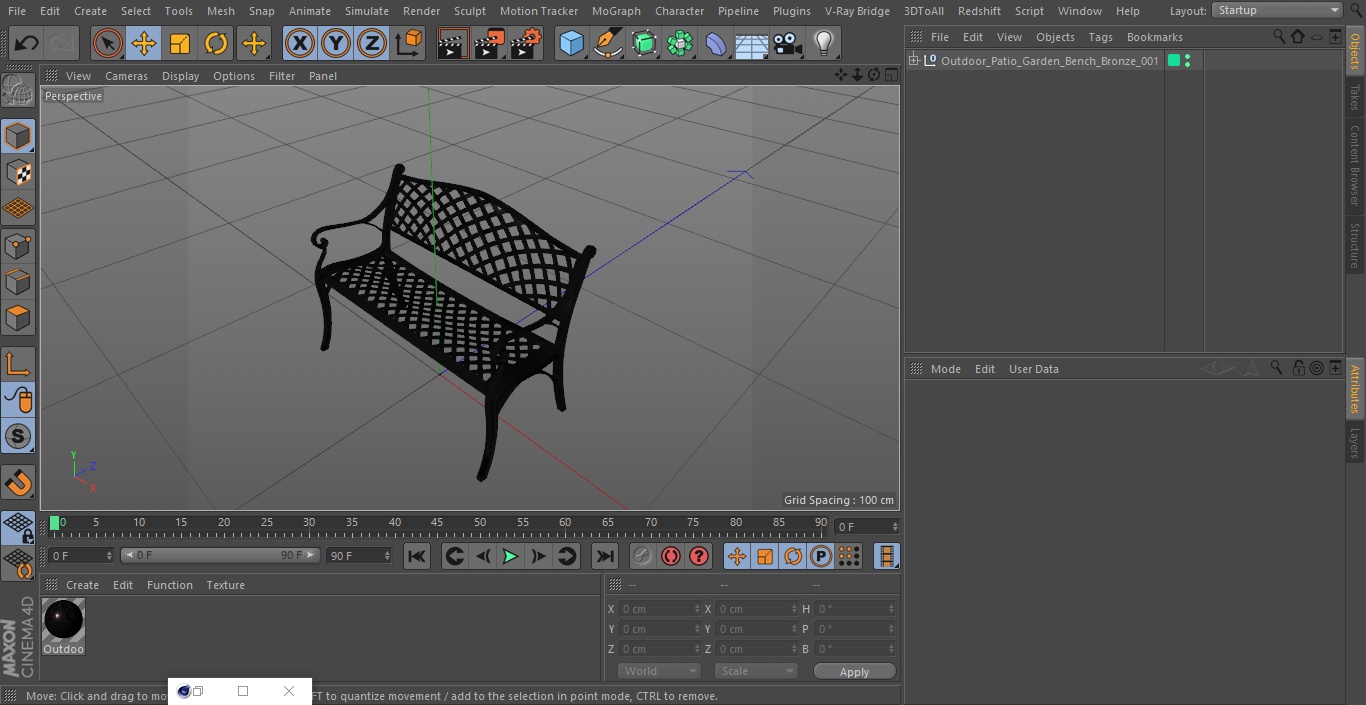This screenshot has height=705, width=1366.
Task: Enable the Axis mode tool
Action: 18,364
